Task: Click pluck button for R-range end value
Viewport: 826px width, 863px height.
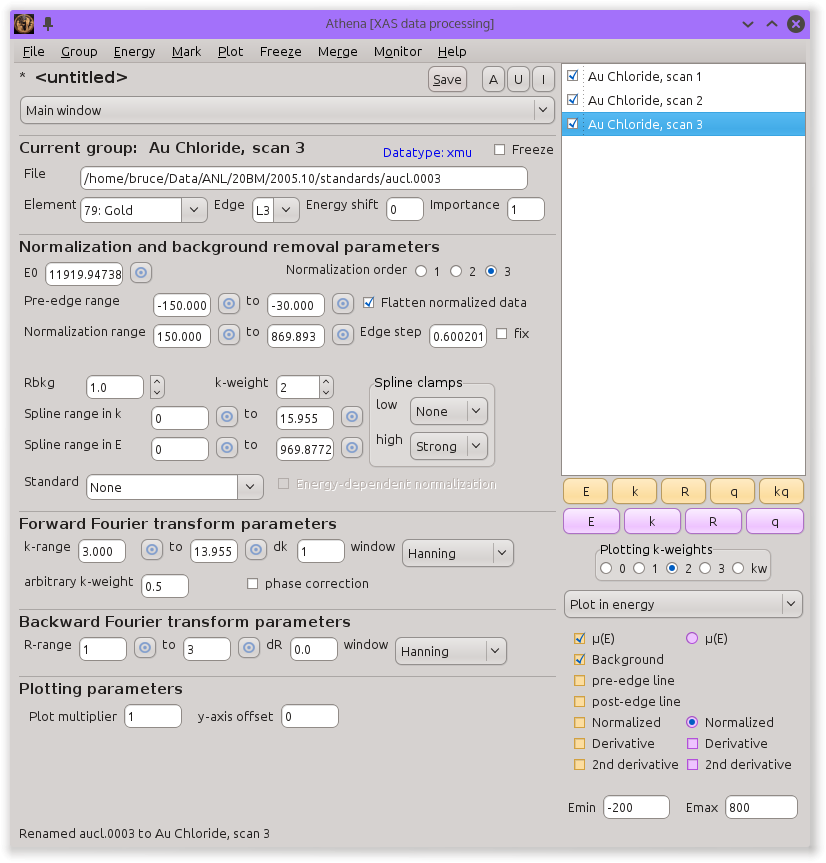Action: [249, 648]
